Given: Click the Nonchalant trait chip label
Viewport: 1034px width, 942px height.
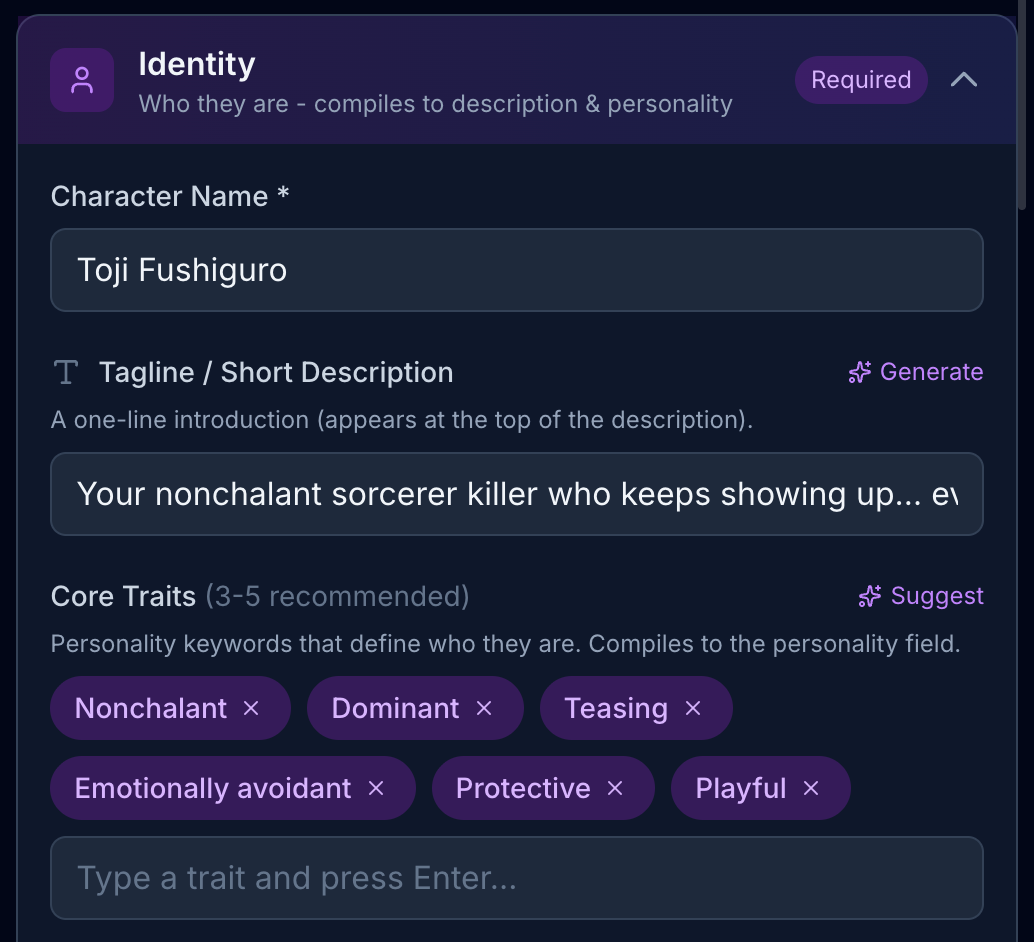Looking at the screenshot, I should (x=151, y=708).
